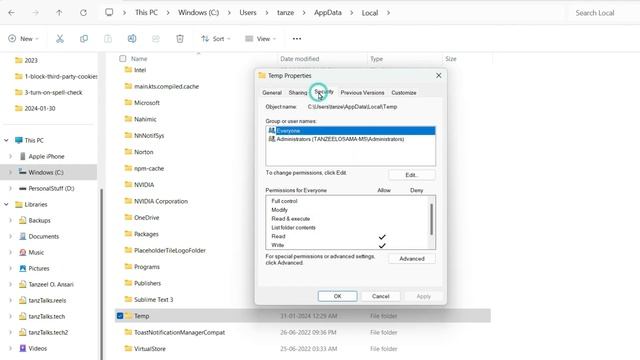The width and height of the screenshot is (640, 360).
Task: Select the npm-cache folder icon
Action: (x=128, y=168)
